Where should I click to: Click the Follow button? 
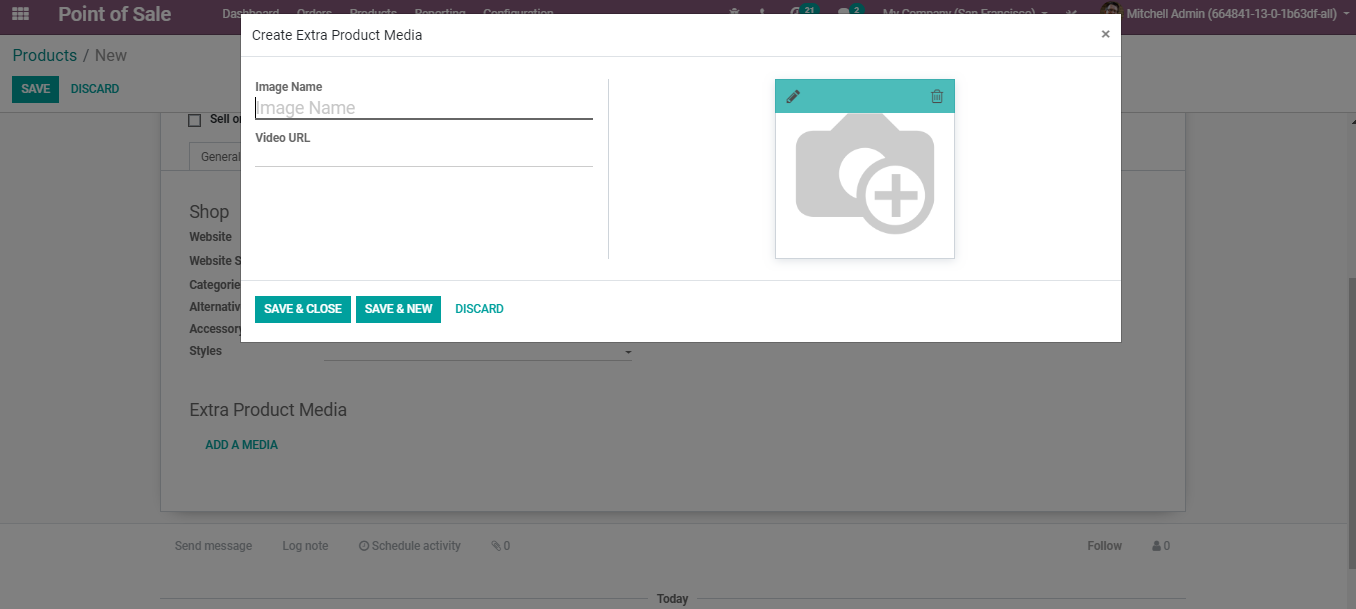pos(1105,546)
